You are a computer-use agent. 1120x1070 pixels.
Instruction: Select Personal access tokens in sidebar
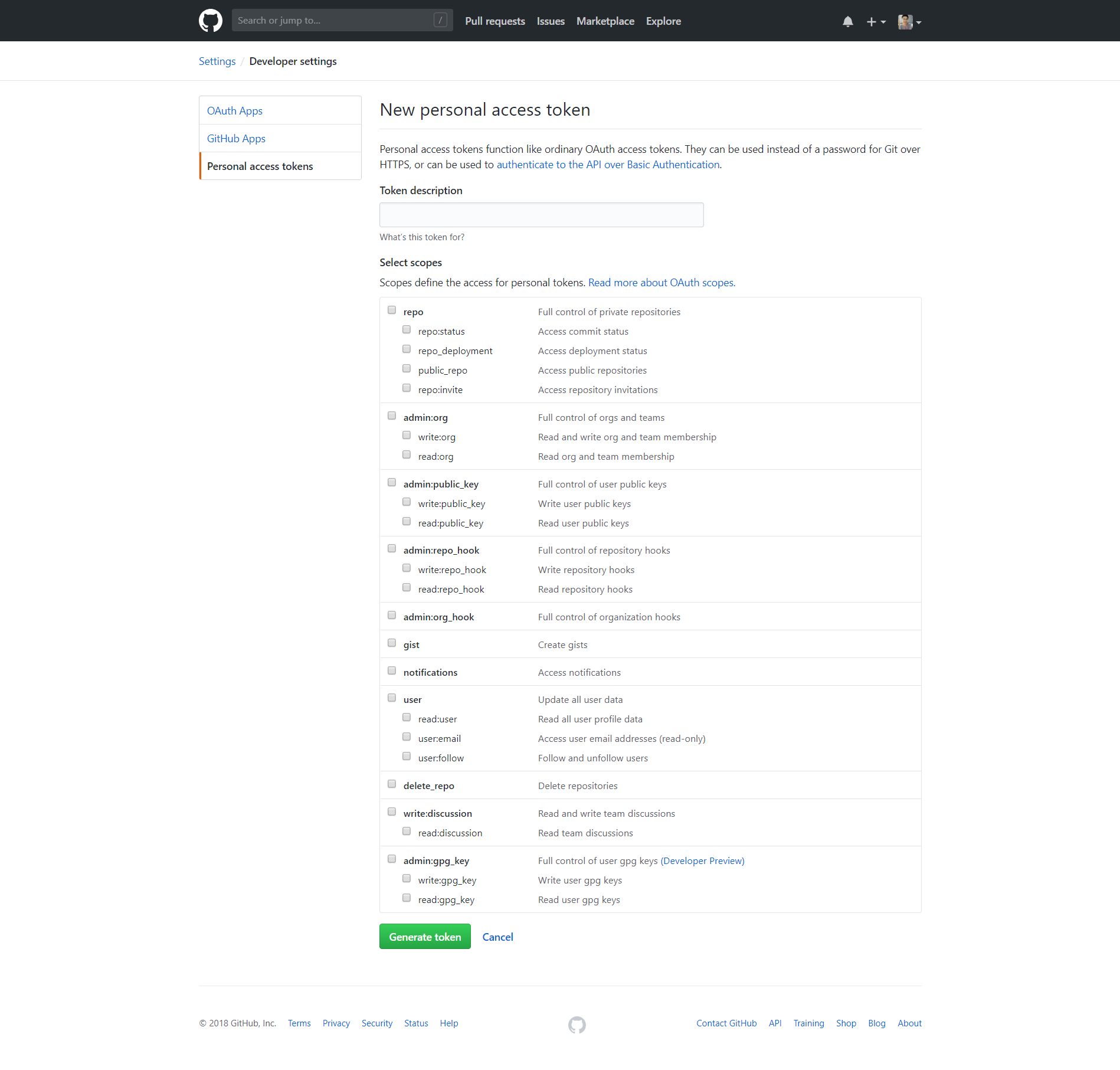tap(280, 166)
